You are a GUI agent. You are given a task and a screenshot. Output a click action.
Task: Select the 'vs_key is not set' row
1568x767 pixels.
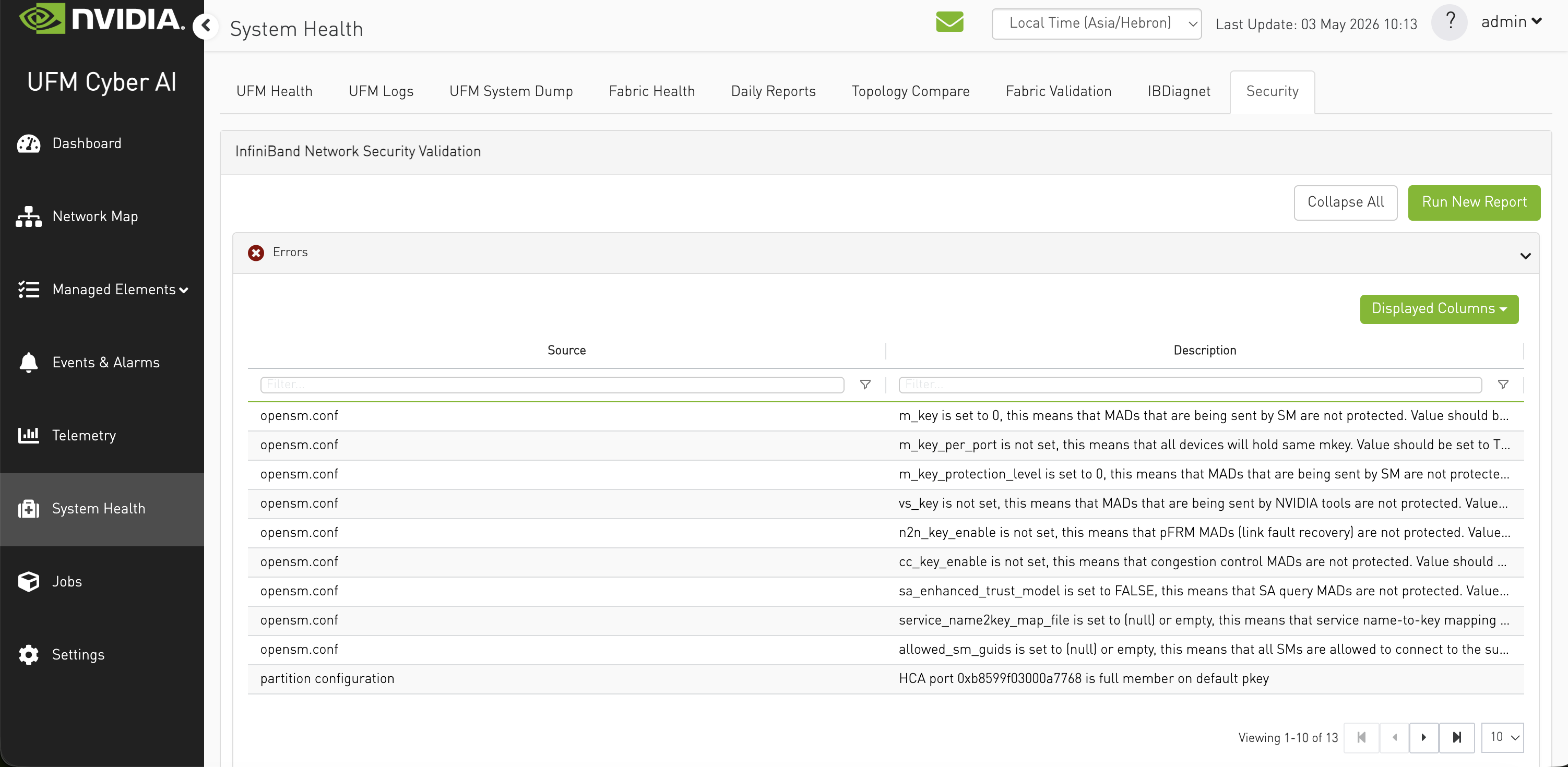point(886,504)
